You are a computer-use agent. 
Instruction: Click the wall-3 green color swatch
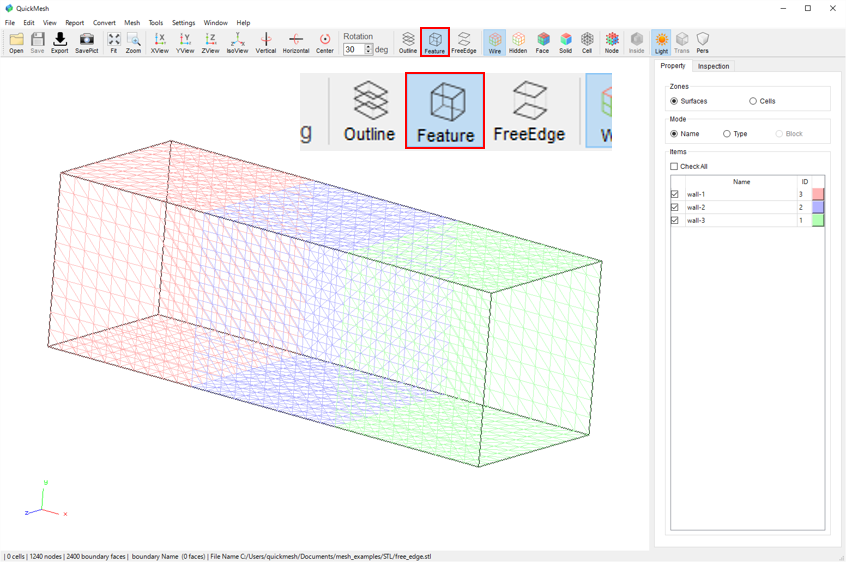point(818,220)
